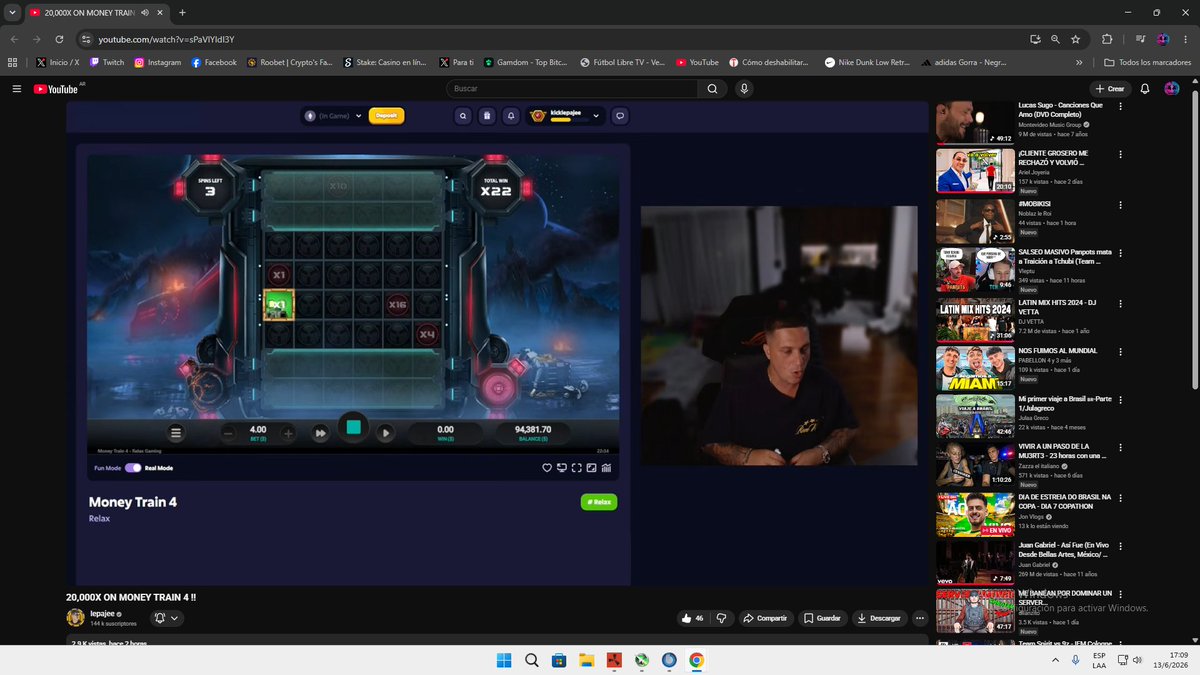Dislike the video with thumbs down
Viewport: 1200px width, 675px height.
click(721, 618)
